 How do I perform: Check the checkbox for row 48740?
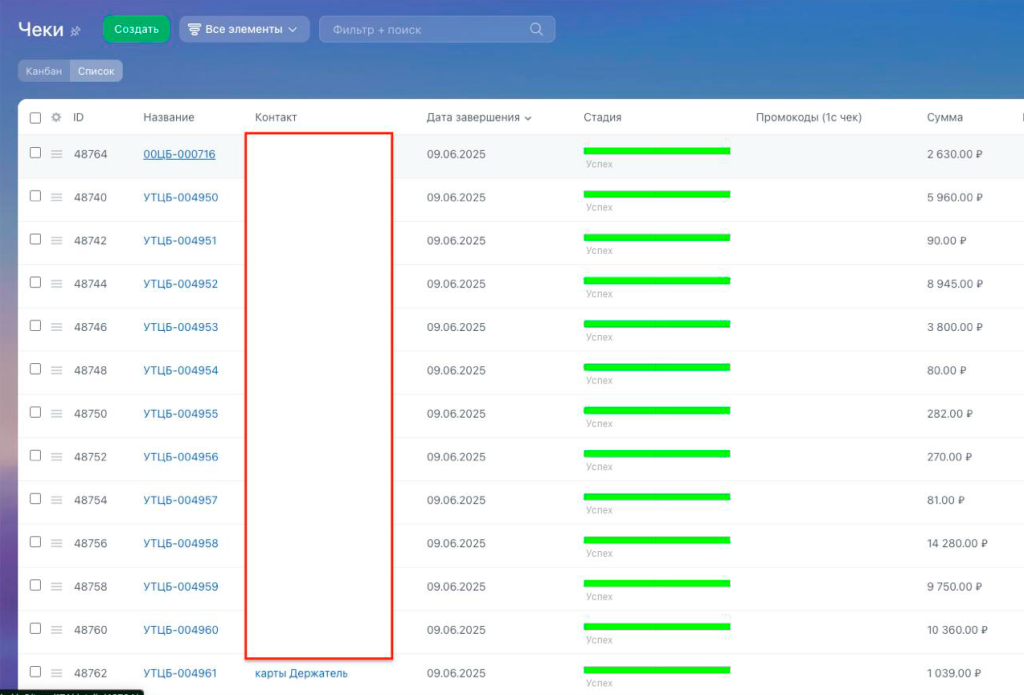tap(35, 197)
